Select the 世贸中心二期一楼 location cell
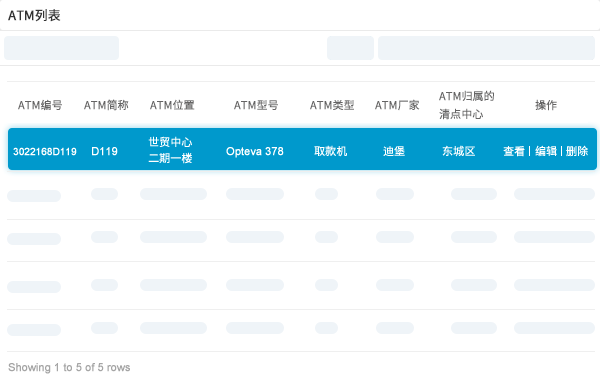Image resolution: width=600 pixels, height=387 pixels. tap(170, 150)
